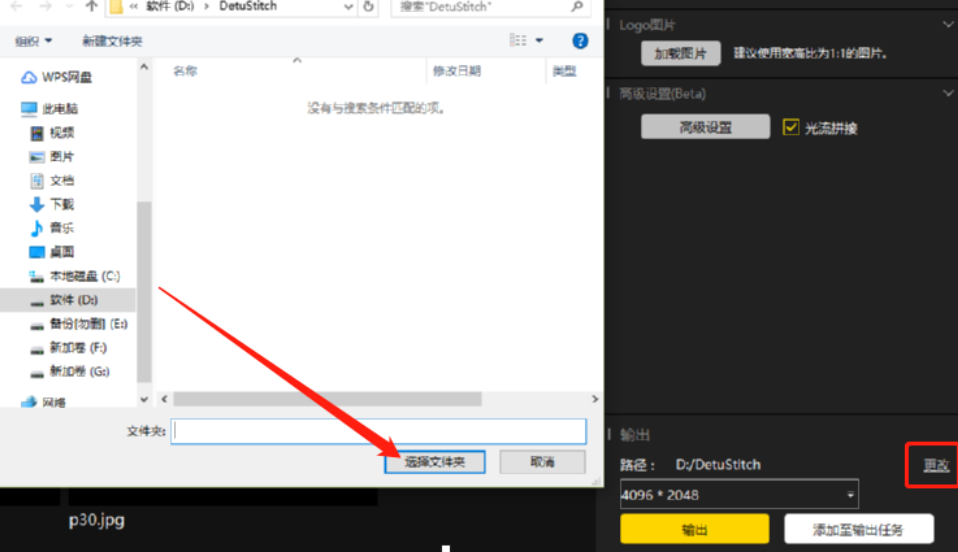Click the 加载图片 button

(x=681, y=54)
